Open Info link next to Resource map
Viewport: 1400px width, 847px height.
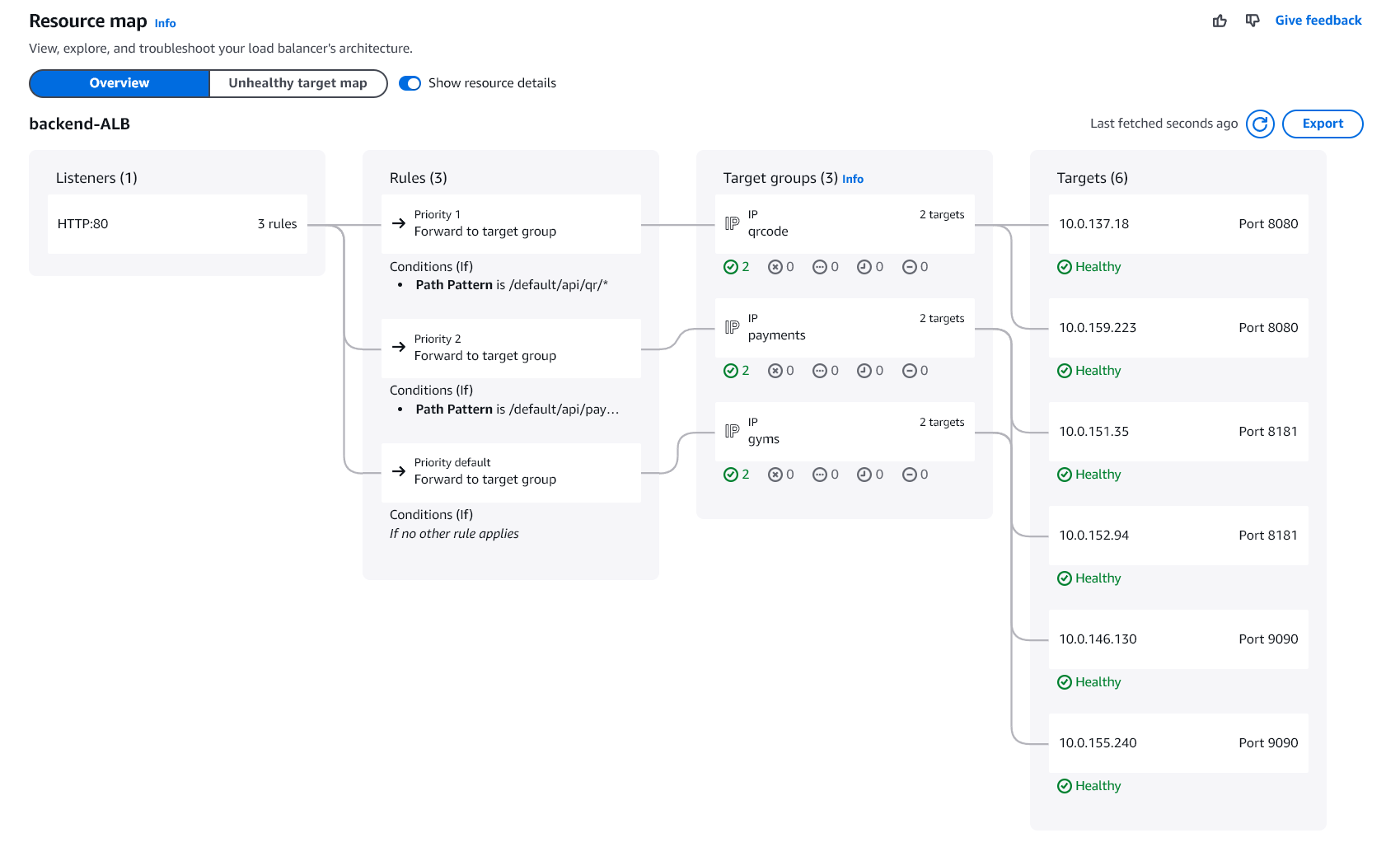tap(165, 23)
